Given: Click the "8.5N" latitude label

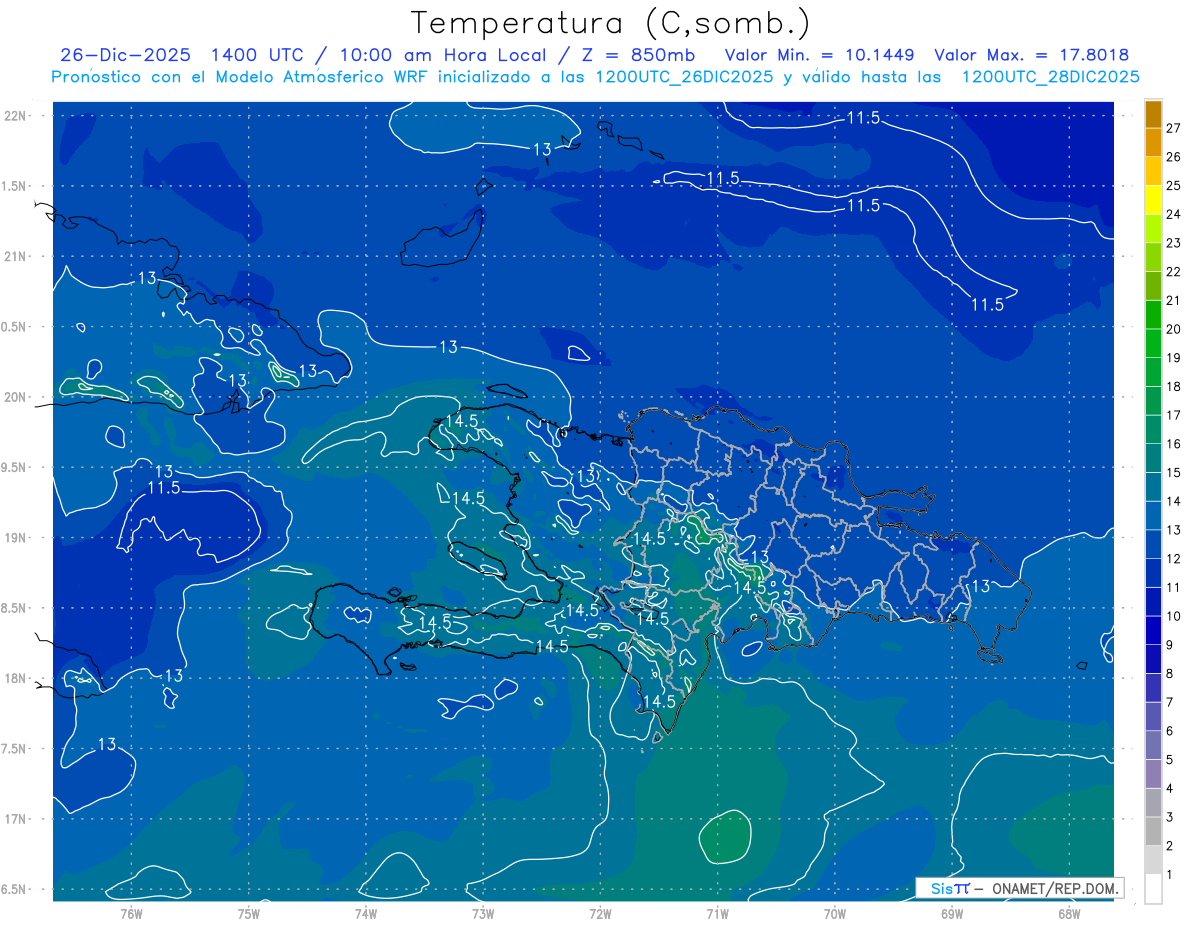Looking at the screenshot, I should [x=15, y=608].
